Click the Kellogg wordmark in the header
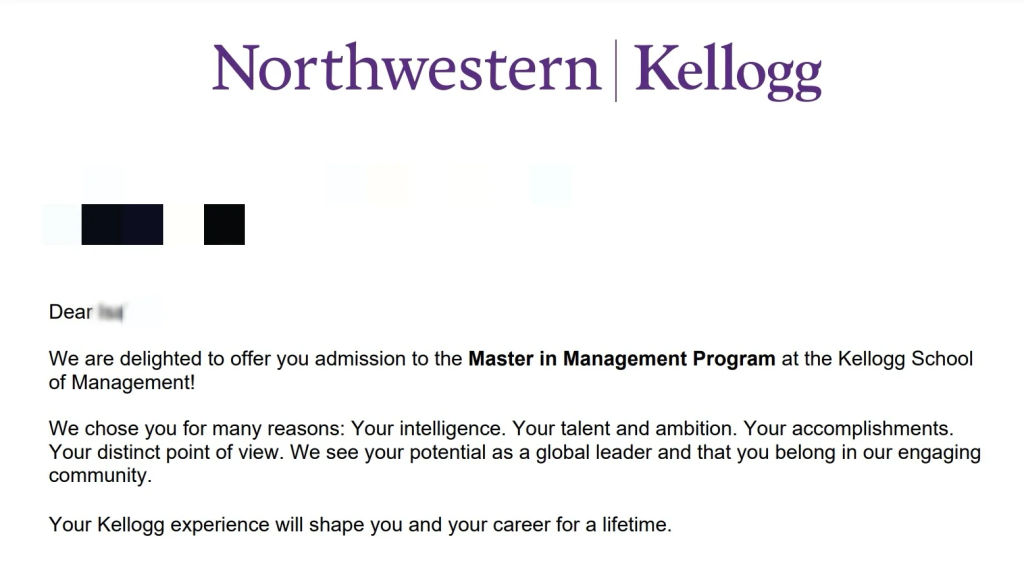This screenshot has width=1024, height=561. 727,70
